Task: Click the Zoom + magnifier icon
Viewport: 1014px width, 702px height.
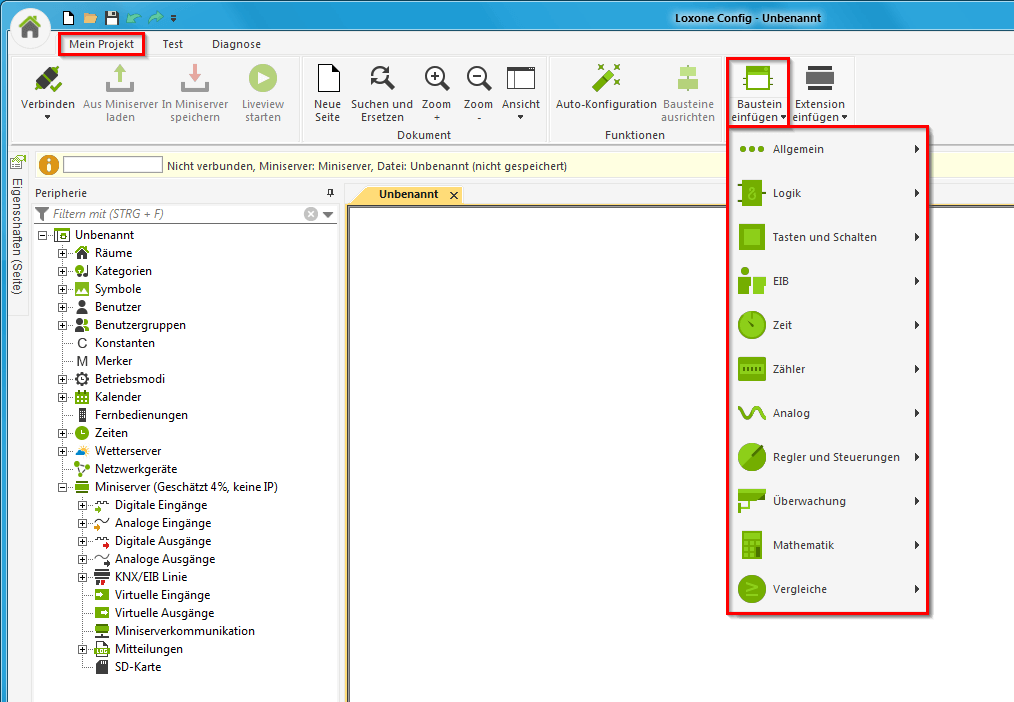Action: (436, 80)
